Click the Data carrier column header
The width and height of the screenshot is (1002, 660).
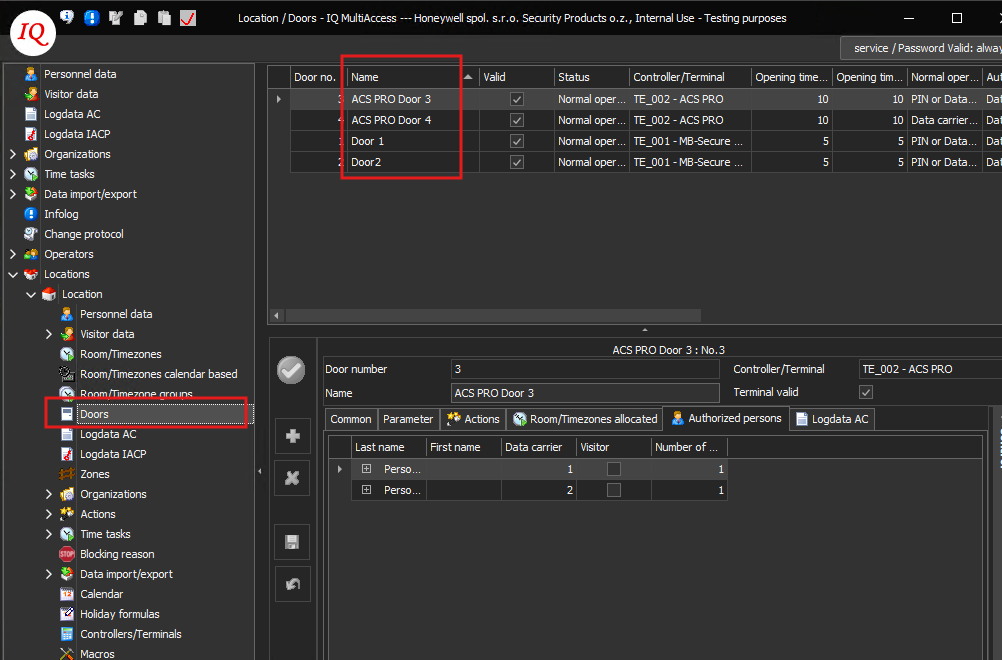coord(539,447)
